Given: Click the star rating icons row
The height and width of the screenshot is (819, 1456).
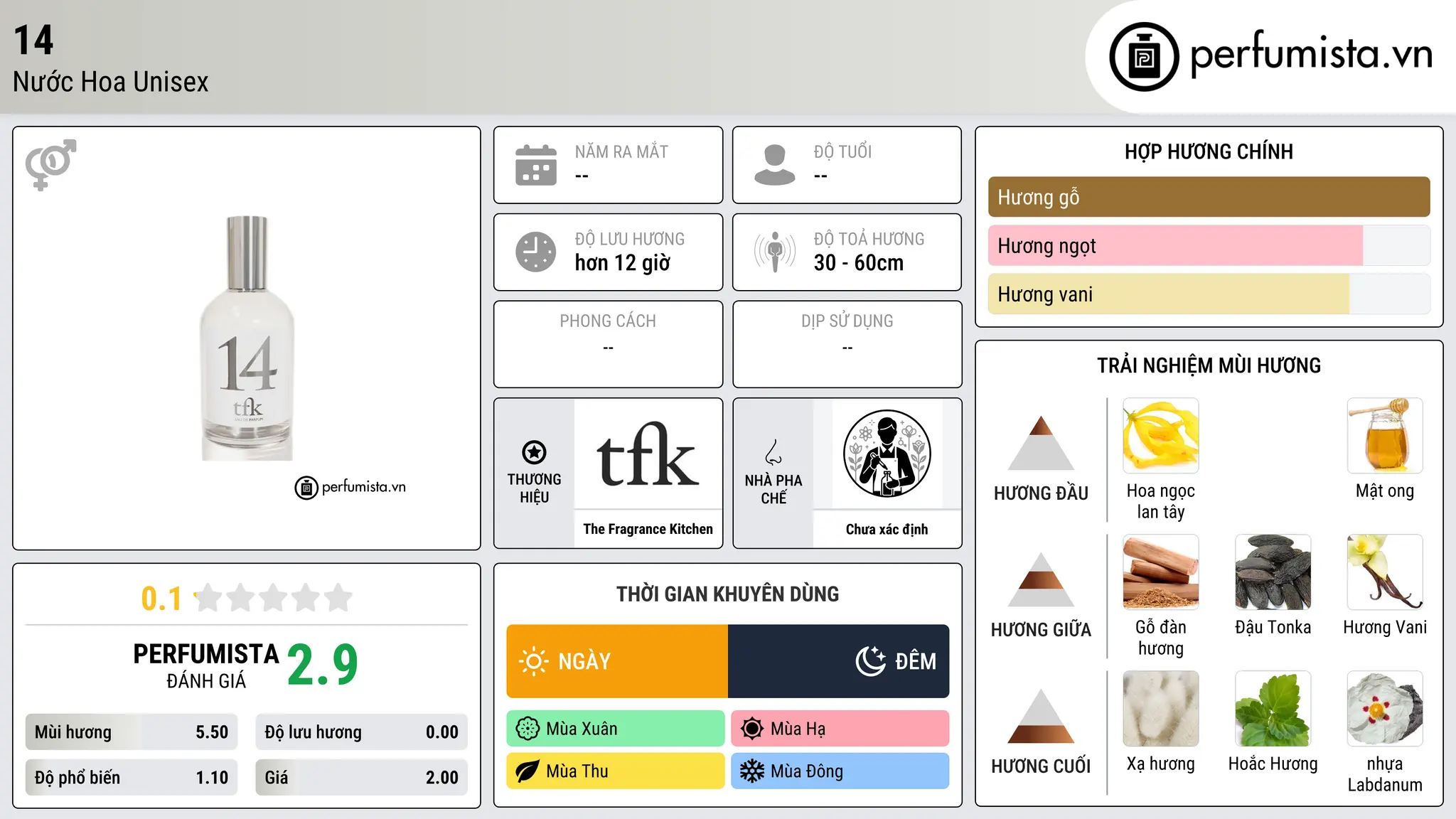Looking at the screenshot, I should tap(273, 598).
